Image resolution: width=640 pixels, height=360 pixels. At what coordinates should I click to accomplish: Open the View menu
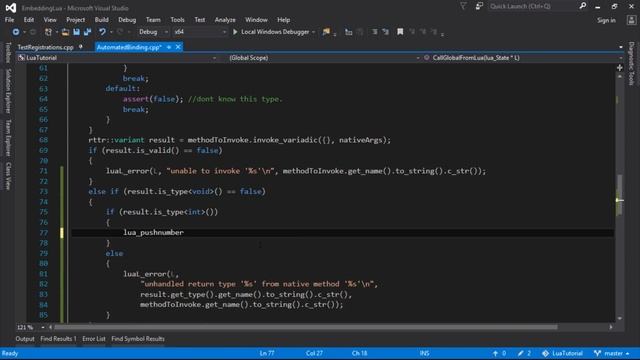50,20
